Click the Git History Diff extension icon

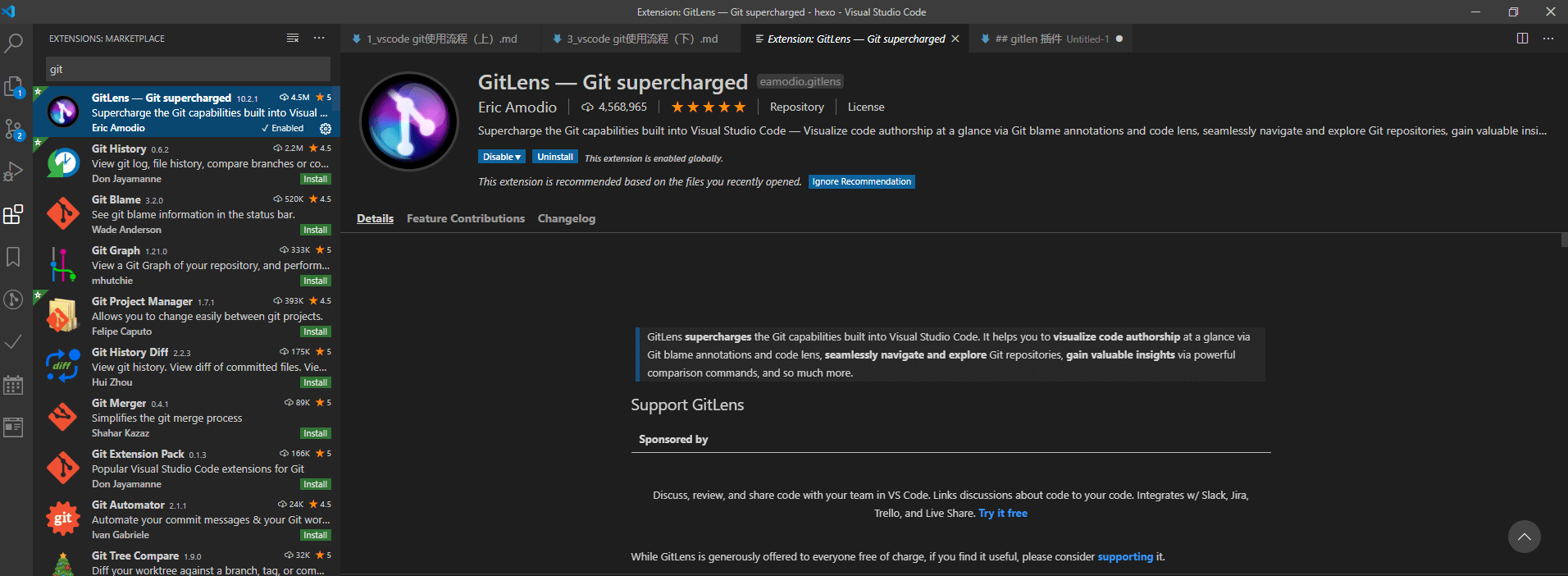pyautogui.click(x=63, y=367)
